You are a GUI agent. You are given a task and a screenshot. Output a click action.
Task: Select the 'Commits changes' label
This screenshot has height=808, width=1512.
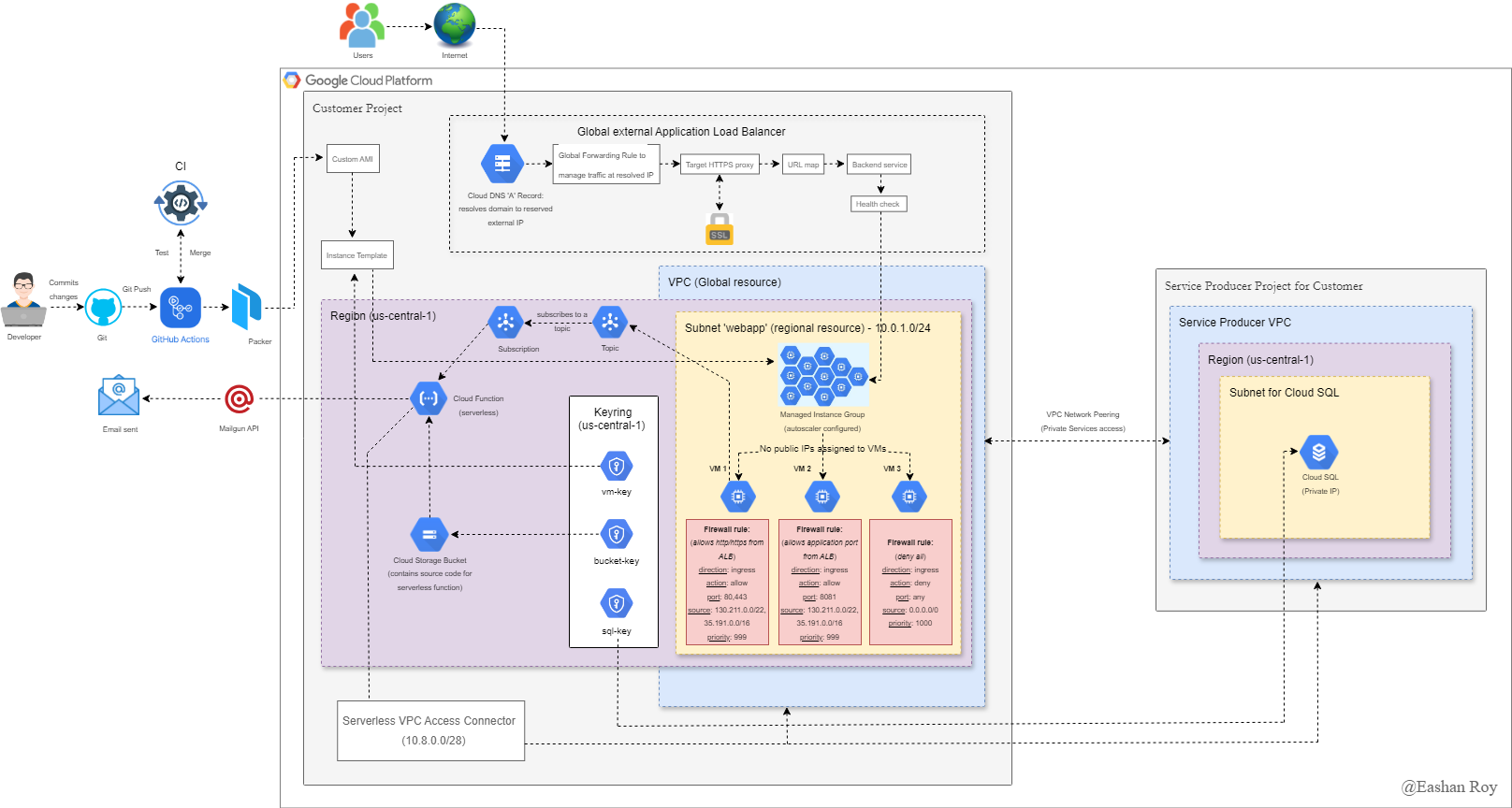[x=64, y=289]
